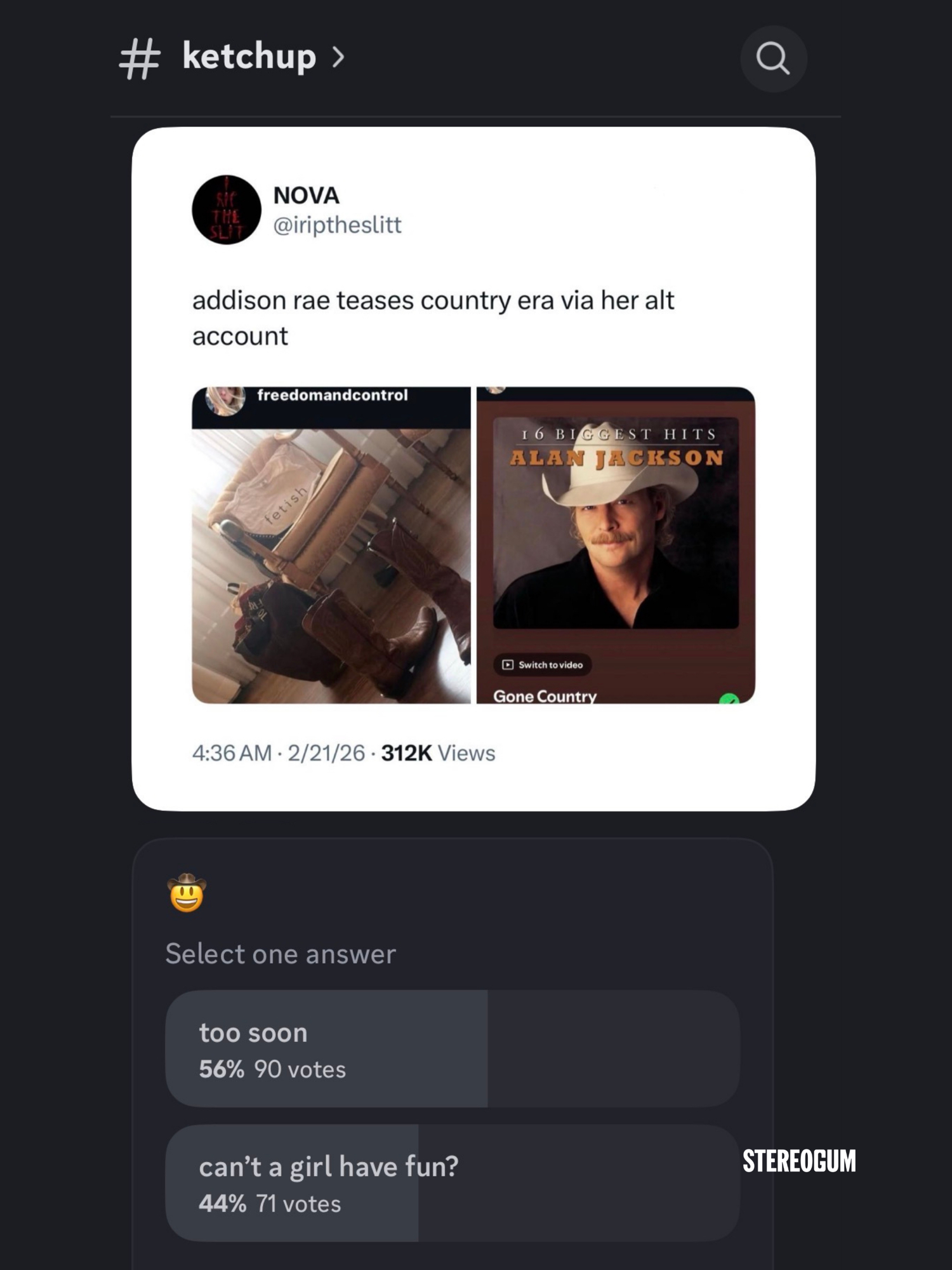952x1270 pixels.
Task: Tap the freedomandcontrol profile picture
Action: point(225,399)
